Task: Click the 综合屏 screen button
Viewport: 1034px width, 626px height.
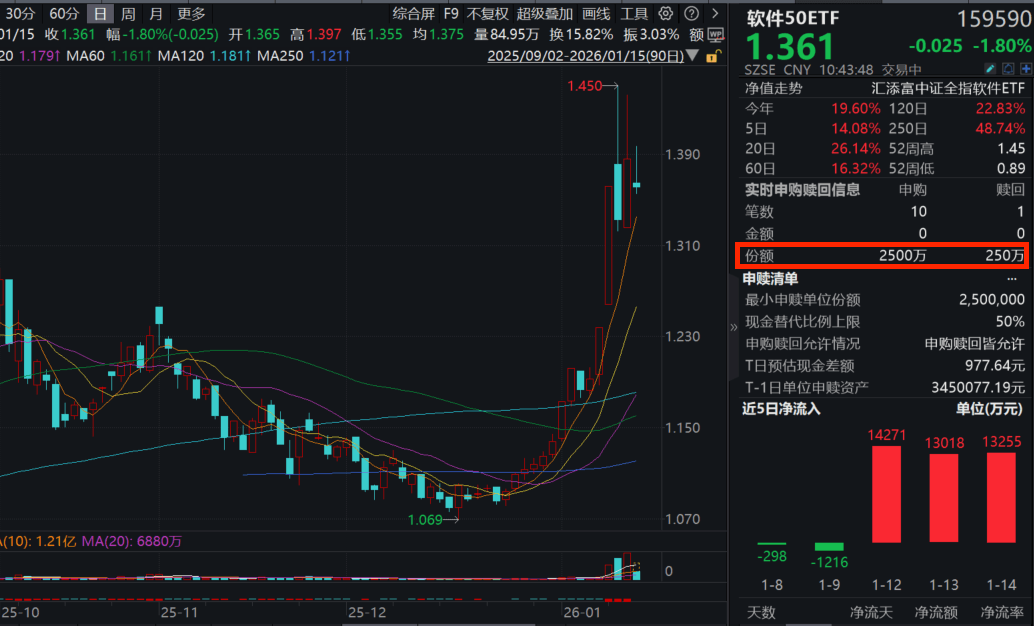Action: (x=412, y=14)
